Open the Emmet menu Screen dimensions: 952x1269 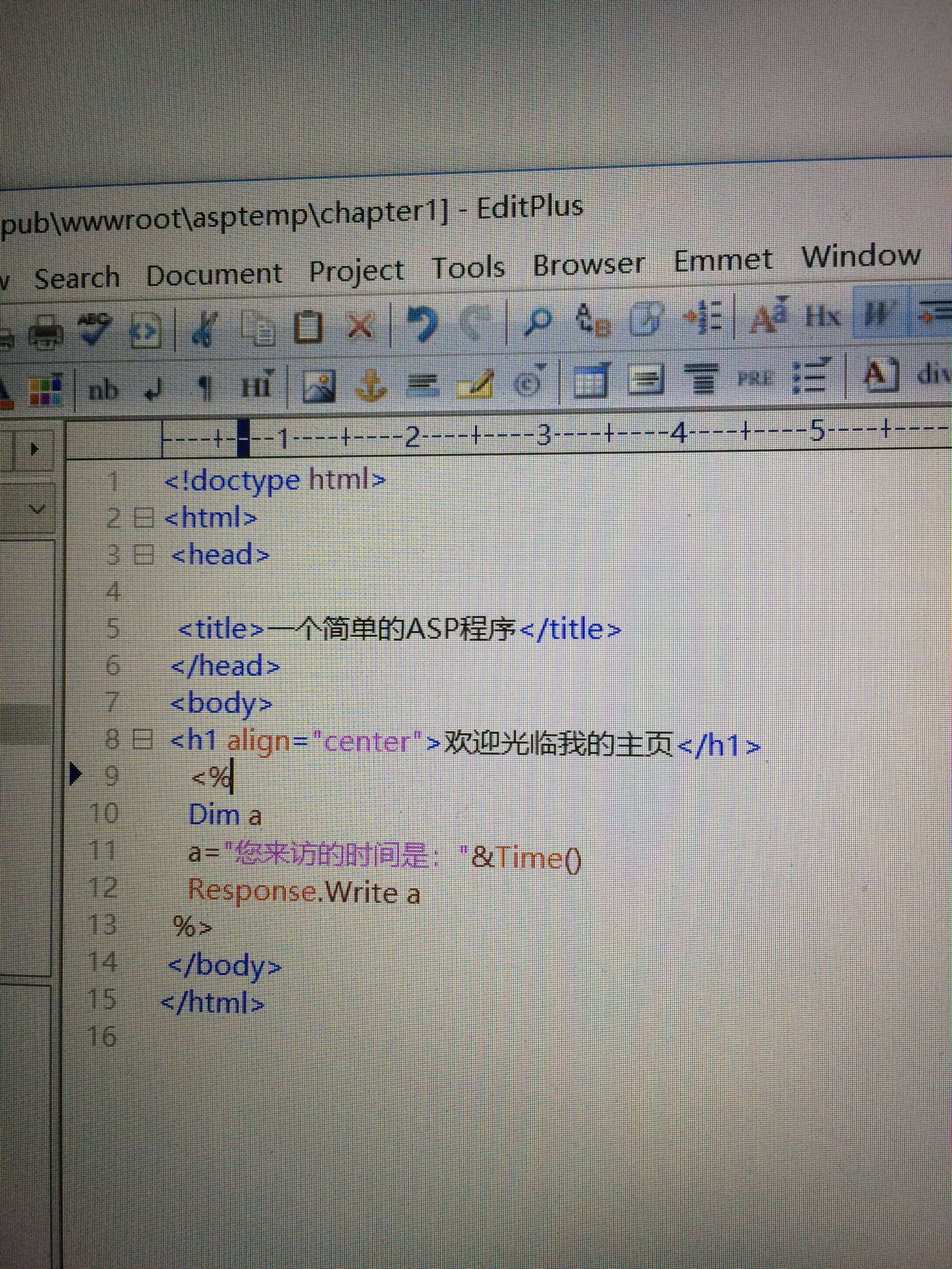[x=722, y=261]
